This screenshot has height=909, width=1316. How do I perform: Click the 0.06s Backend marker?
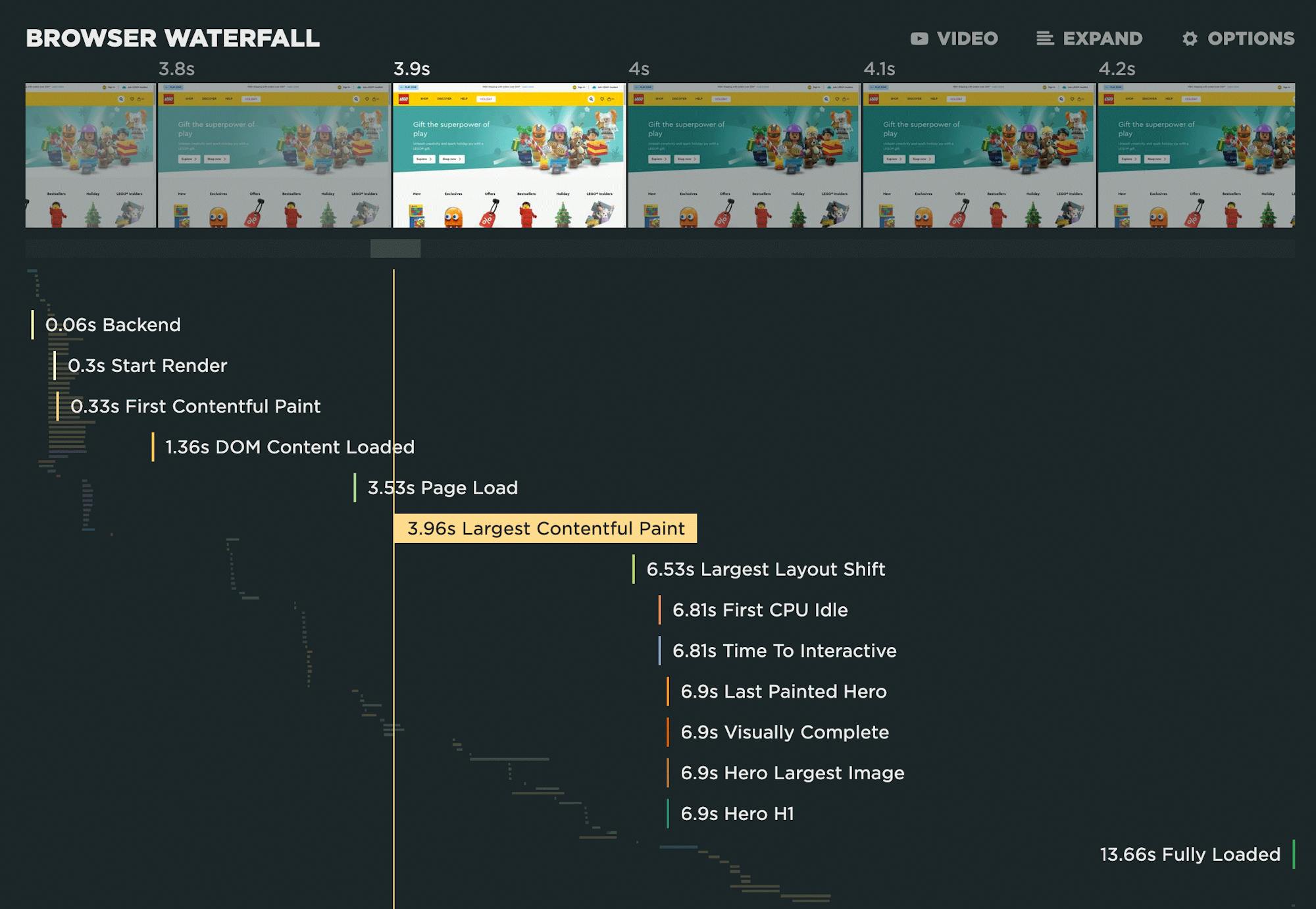point(113,325)
